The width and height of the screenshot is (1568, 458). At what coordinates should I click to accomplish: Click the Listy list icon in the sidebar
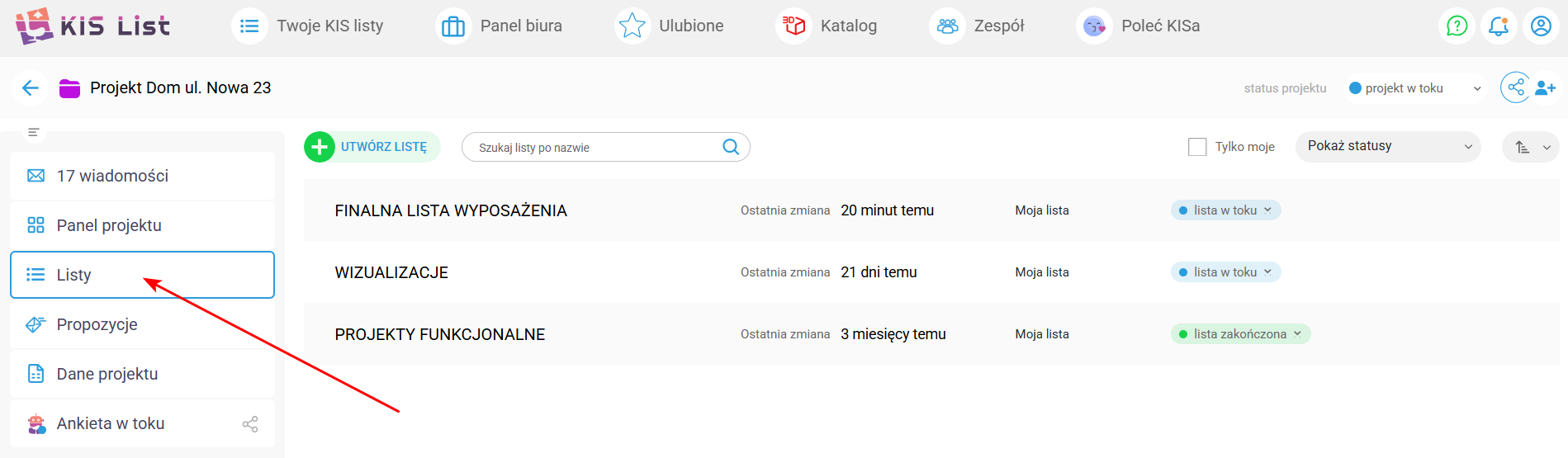36,275
